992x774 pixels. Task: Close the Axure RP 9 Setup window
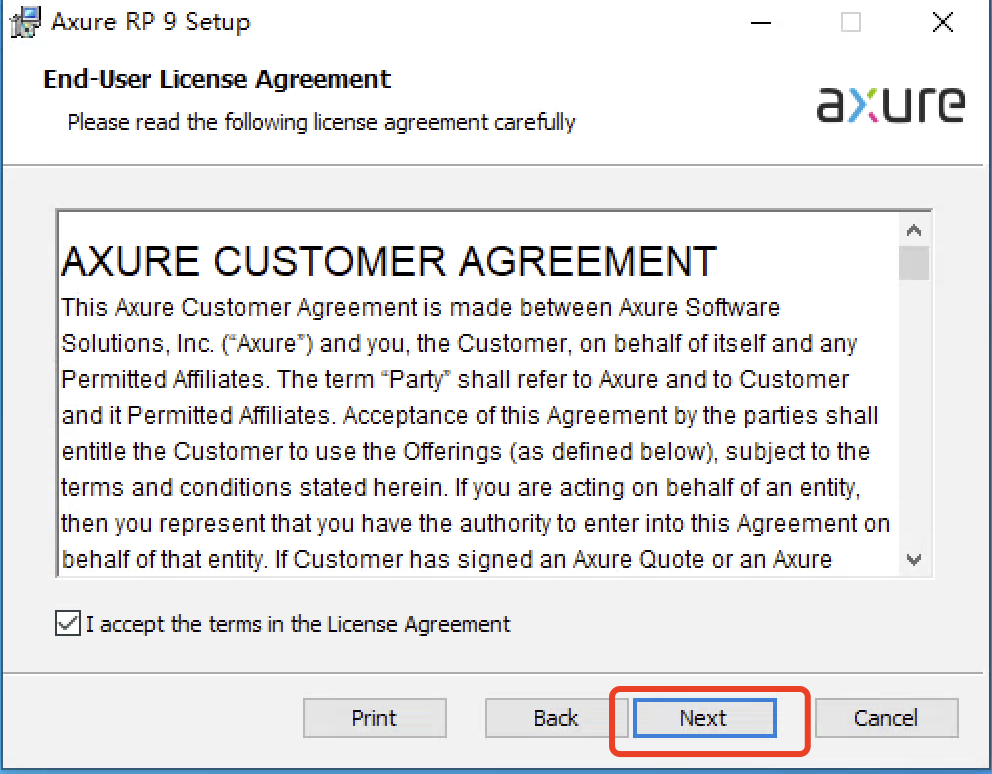coord(941,22)
